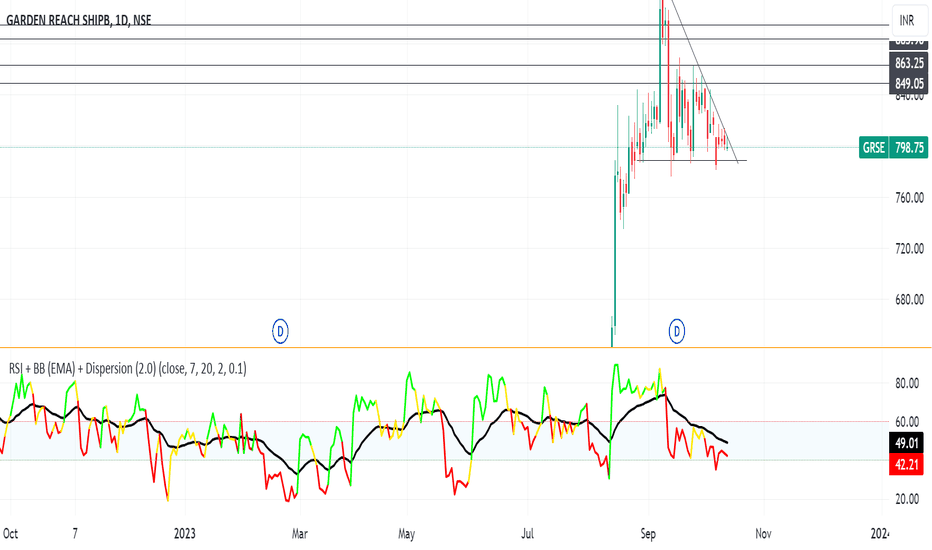Click the GARDEN REACH SHIPB symbol title
This screenshot has height=550, width=932.
[x=78, y=20]
